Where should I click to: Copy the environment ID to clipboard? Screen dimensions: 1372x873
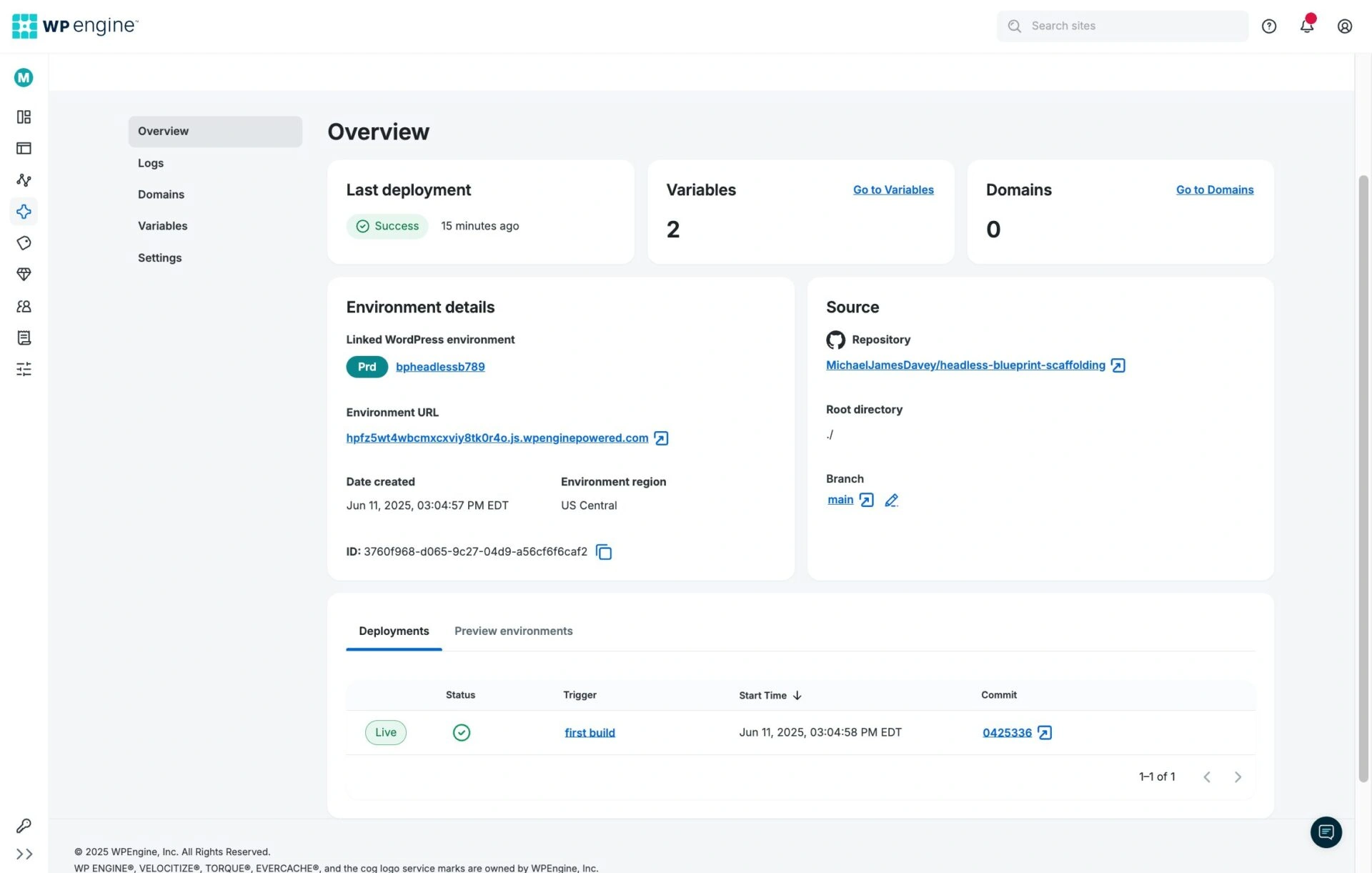(x=604, y=552)
